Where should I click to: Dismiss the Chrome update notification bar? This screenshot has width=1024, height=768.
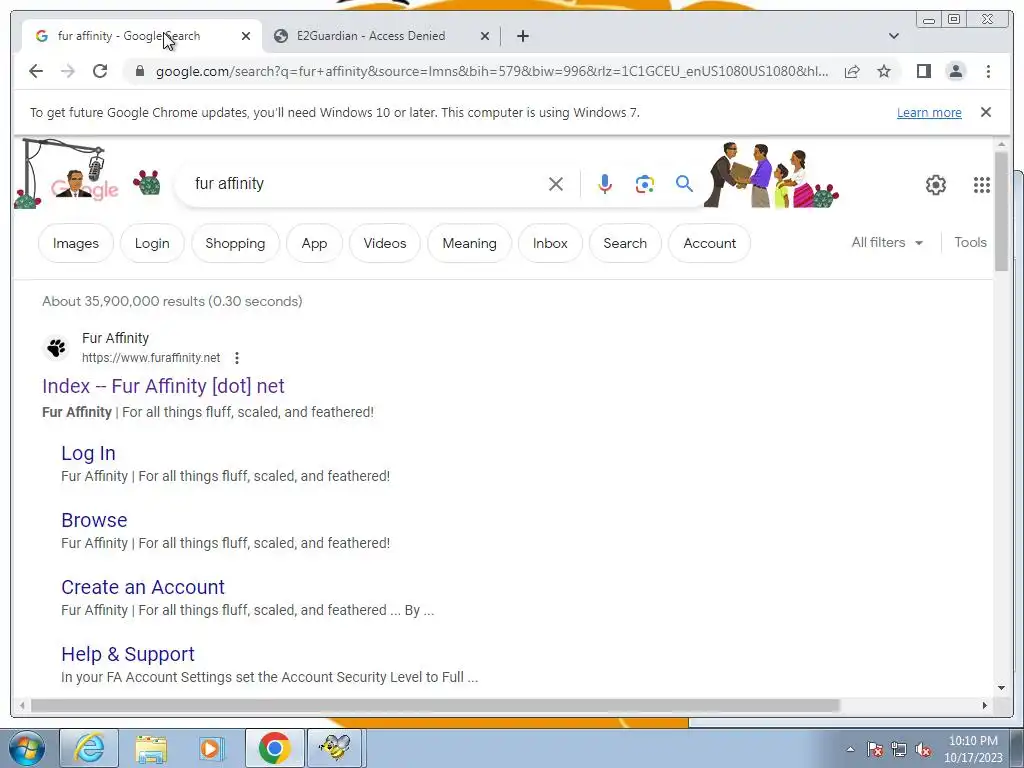[x=986, y=112]
